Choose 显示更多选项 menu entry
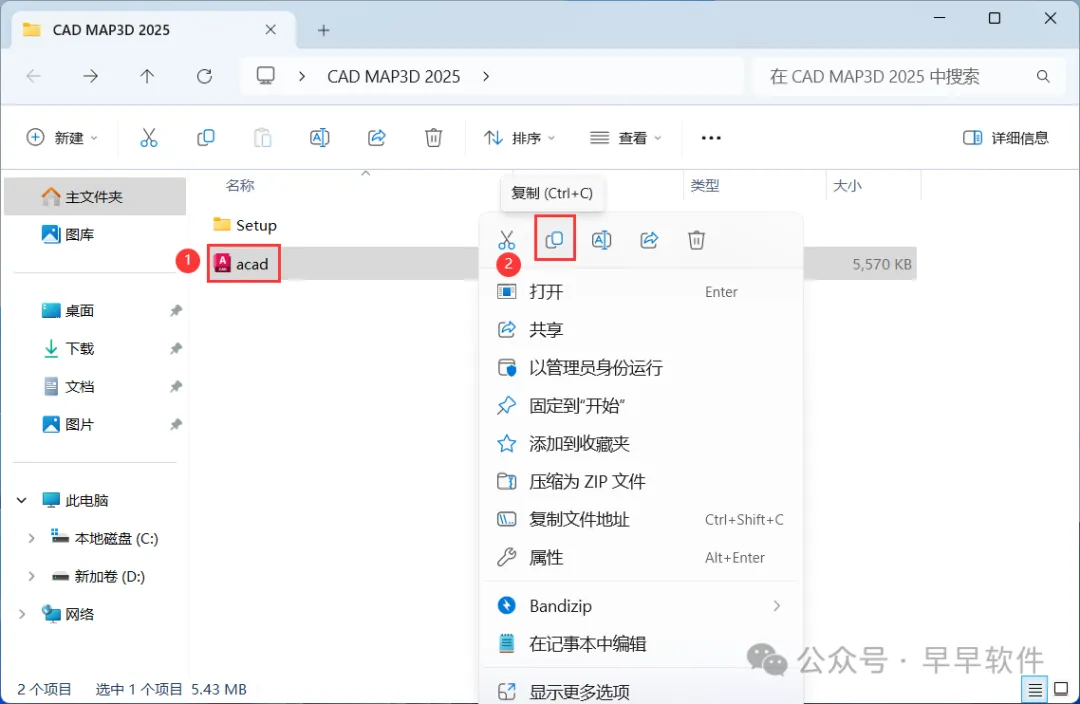 pos(641,690)
